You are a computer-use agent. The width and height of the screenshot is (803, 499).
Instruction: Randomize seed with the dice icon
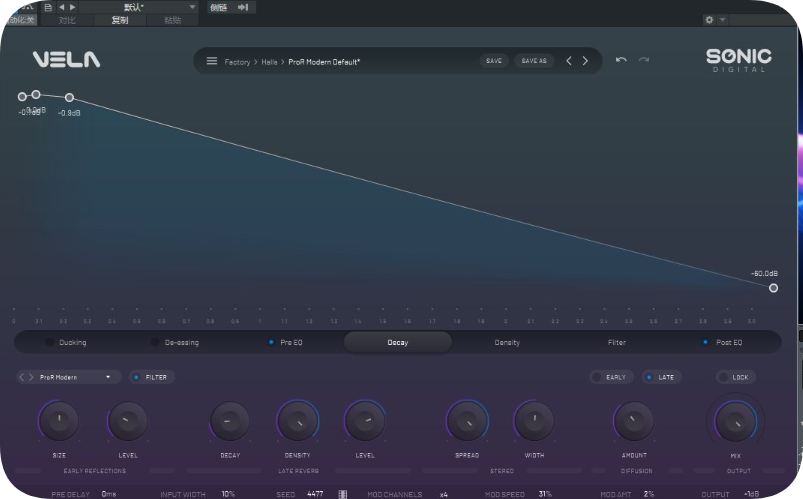(x=343, y=494)
